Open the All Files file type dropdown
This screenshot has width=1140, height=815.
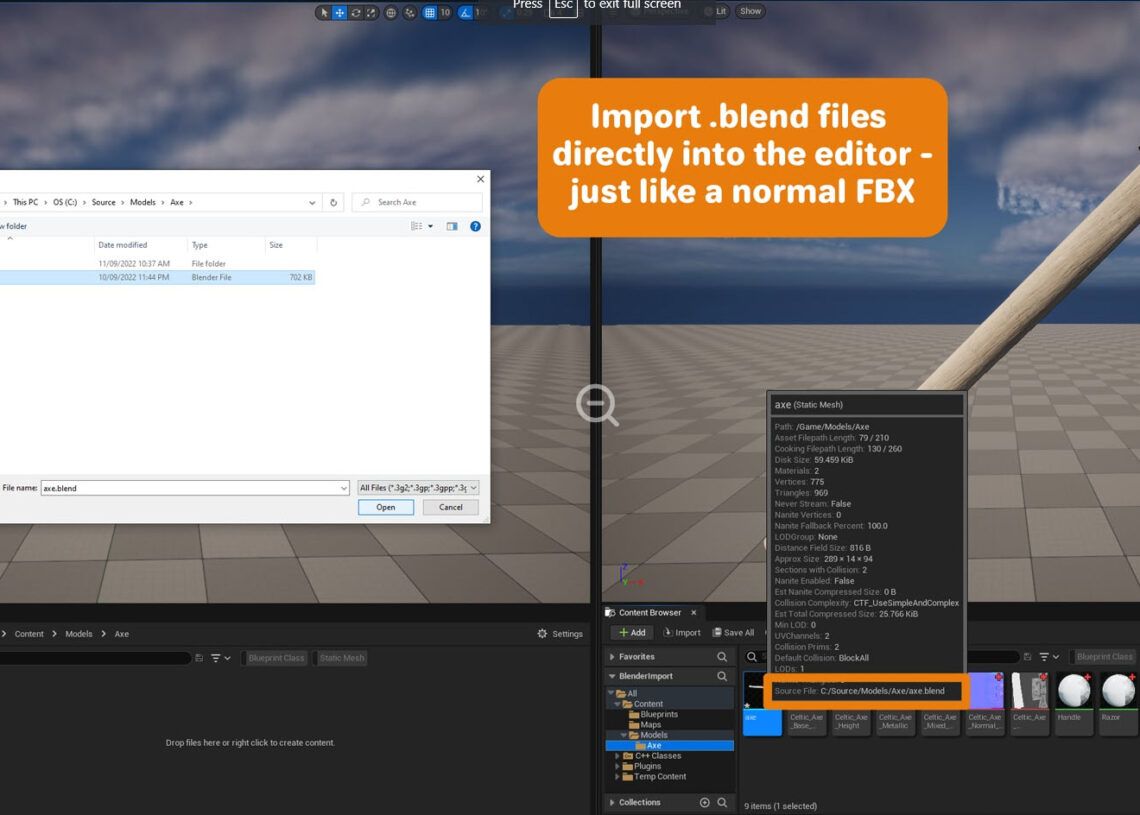click(418, 487)
